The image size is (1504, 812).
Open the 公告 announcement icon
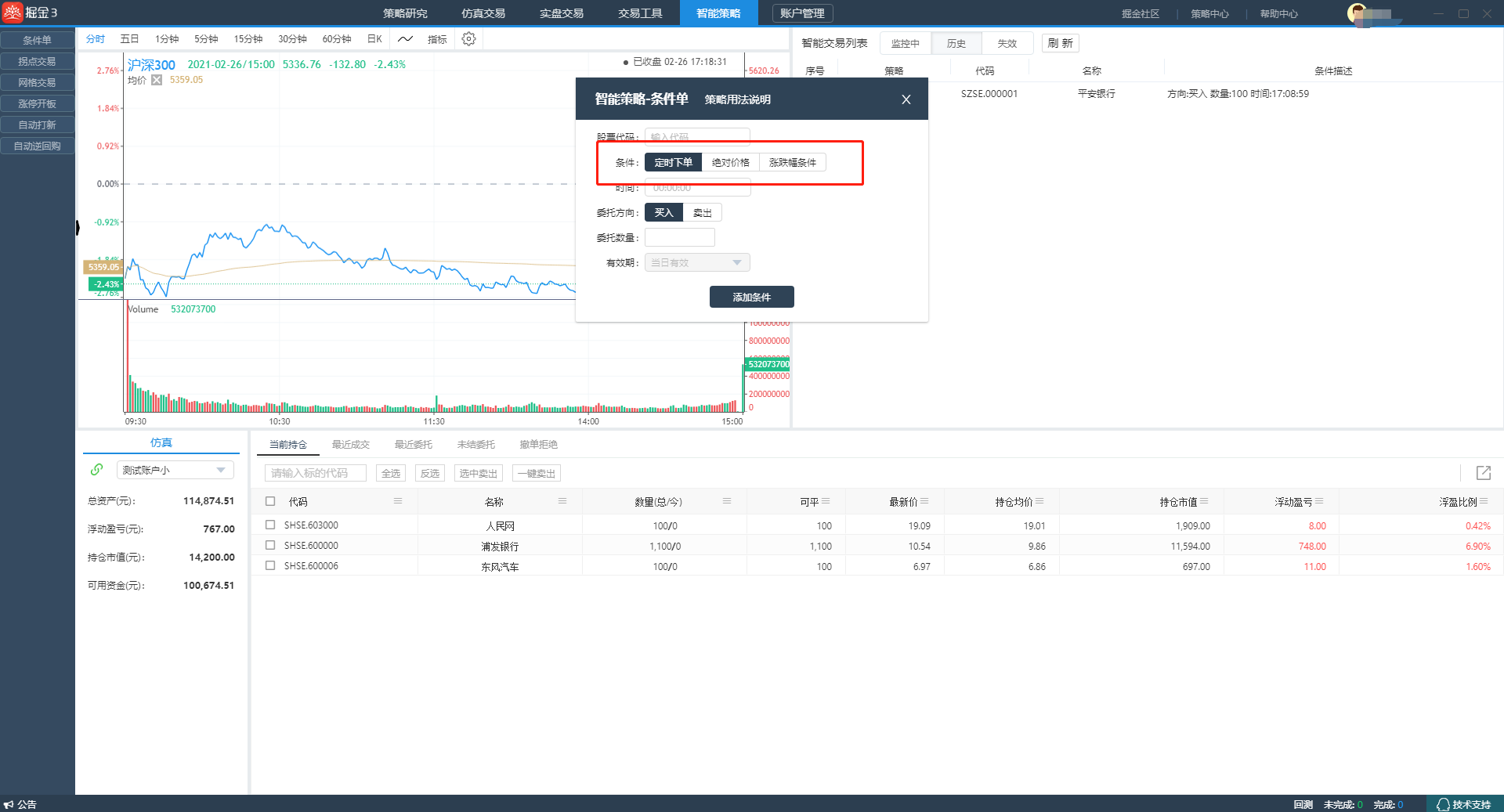click(x=9, y=804)
